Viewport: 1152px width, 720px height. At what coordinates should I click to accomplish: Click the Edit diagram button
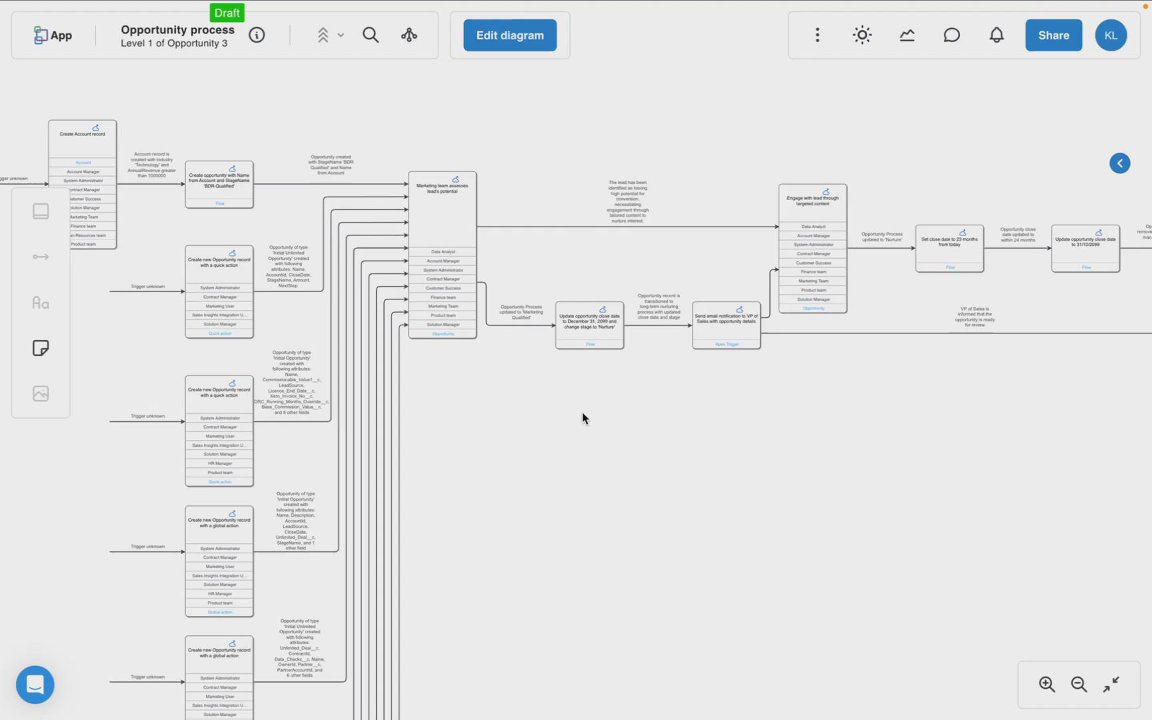[x=510, y=35]
